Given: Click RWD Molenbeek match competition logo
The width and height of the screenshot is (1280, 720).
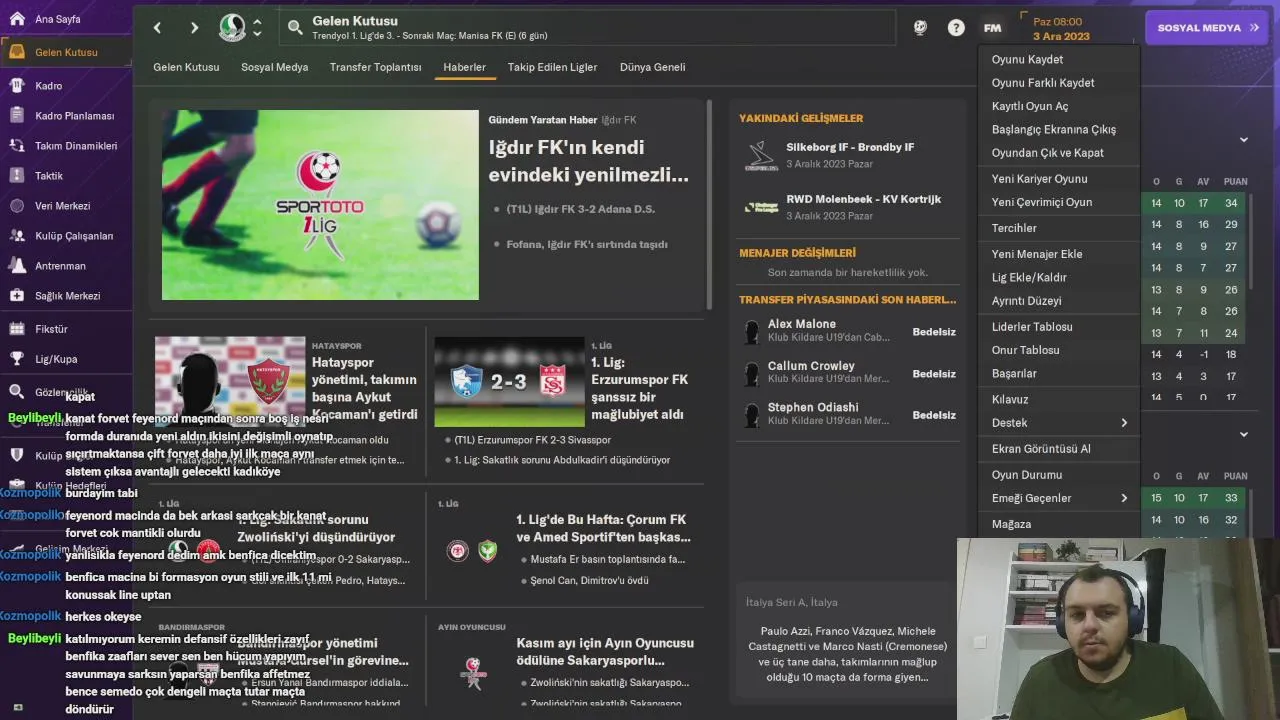Looking at the screenshot, I should (761, 207).
